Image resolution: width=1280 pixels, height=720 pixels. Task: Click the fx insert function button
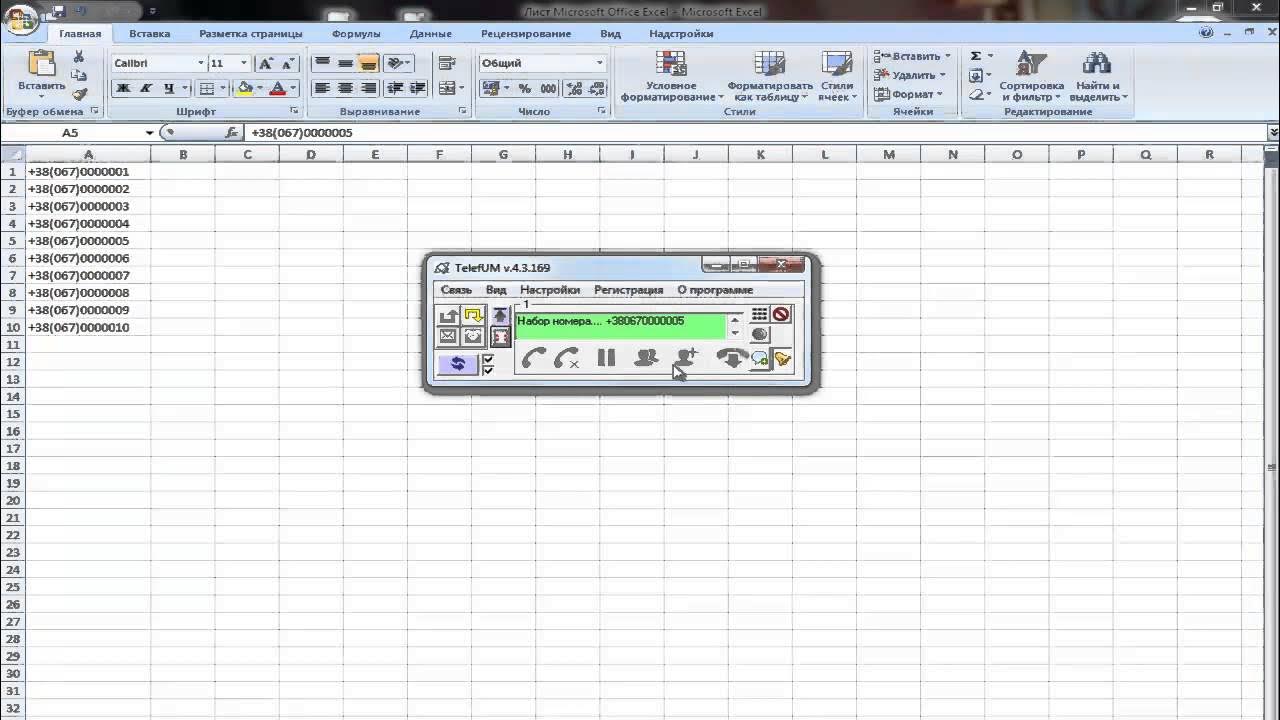pos(231,132)
